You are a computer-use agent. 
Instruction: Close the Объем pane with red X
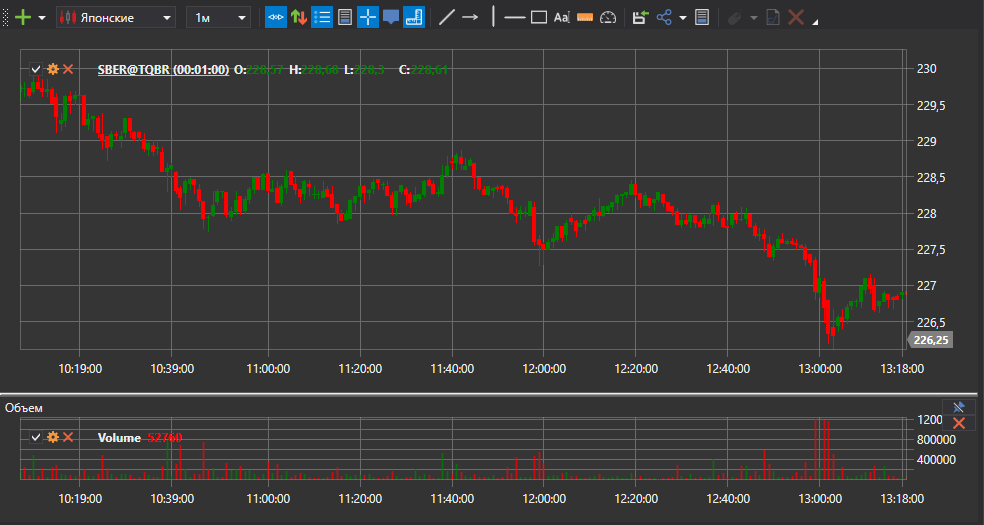[958, 423]
